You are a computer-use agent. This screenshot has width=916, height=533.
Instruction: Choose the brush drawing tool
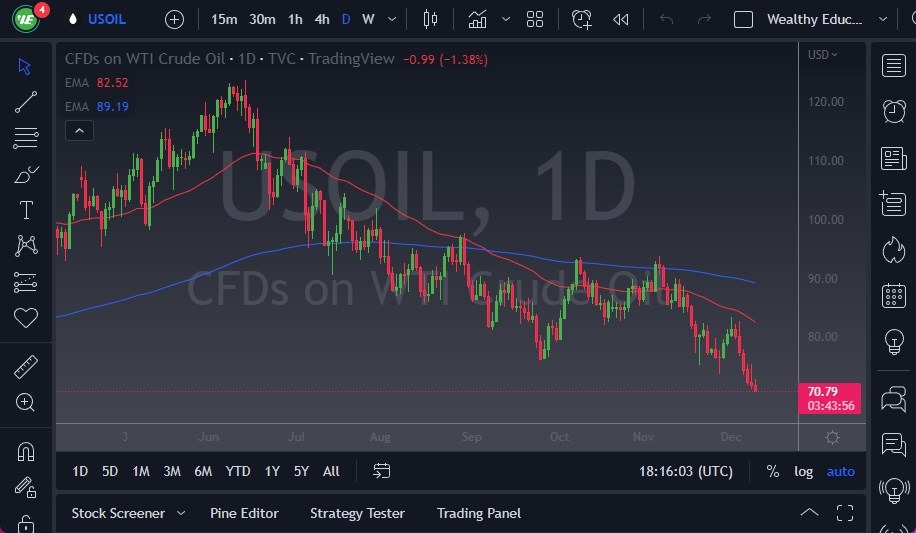point(26,174)
